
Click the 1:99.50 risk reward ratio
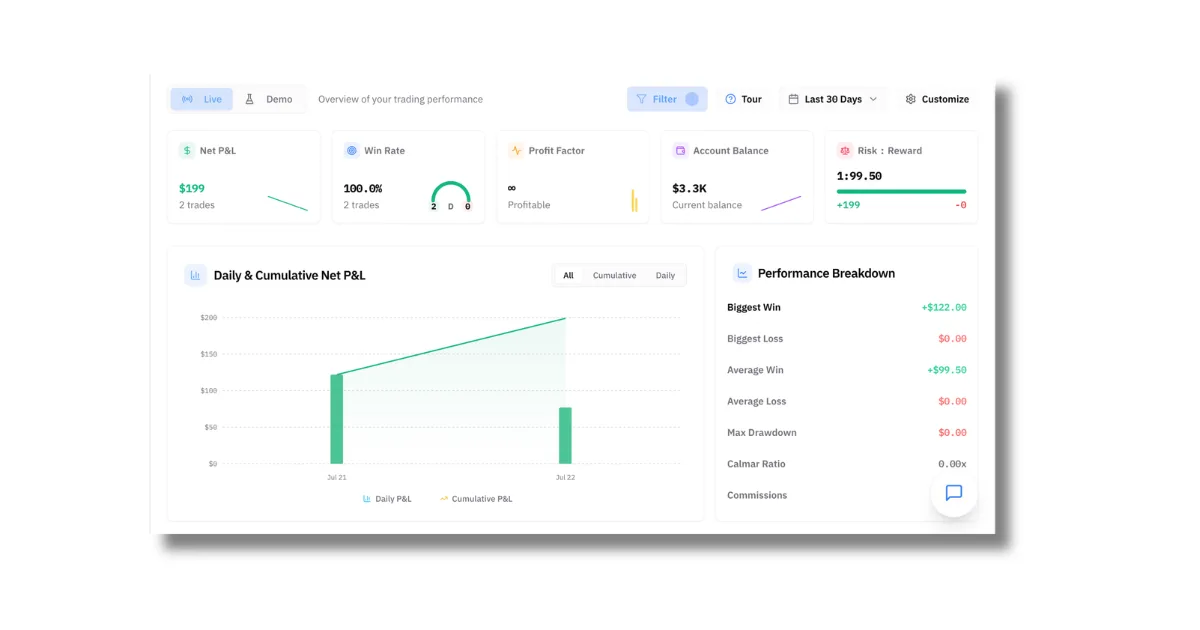click(x=859, y=176)
